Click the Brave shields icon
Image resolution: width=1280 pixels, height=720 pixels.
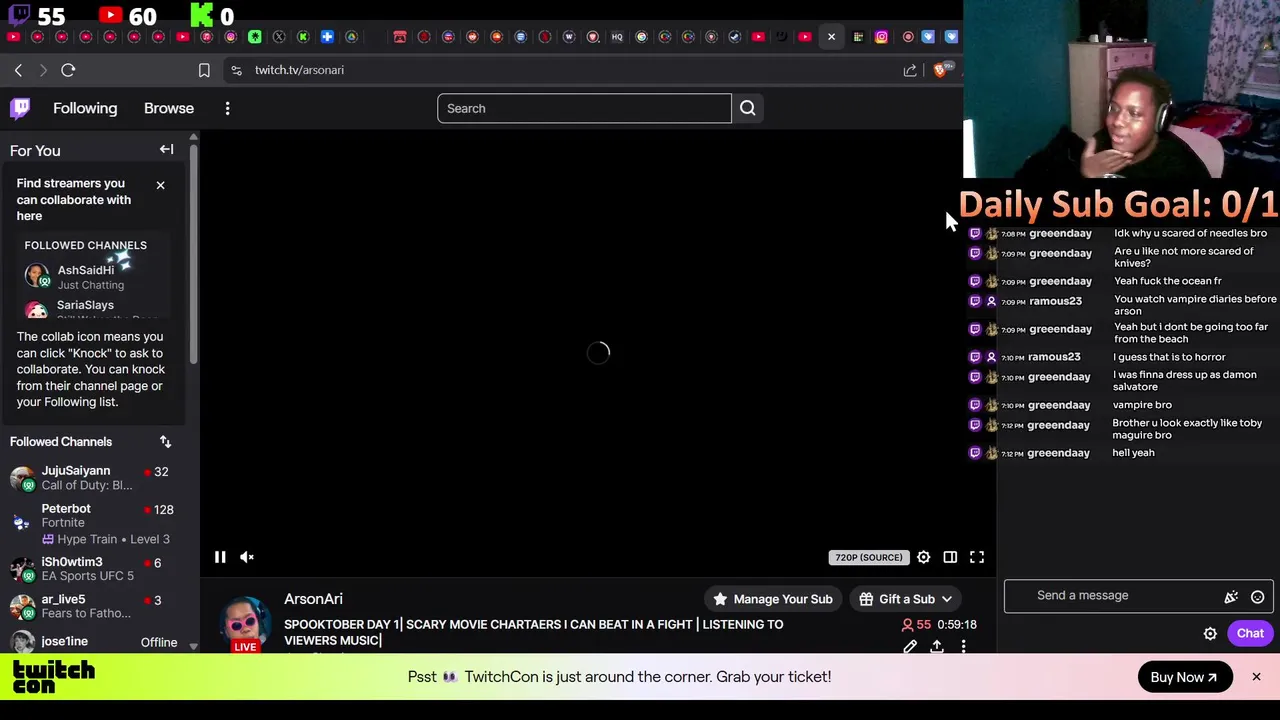tap(940, 70)
